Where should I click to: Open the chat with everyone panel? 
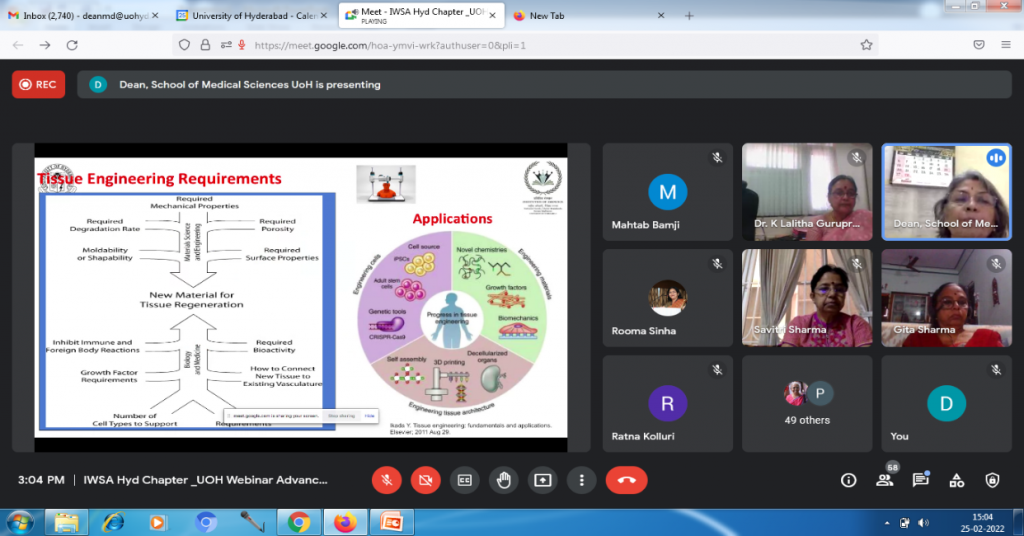pyautogui.click(x=920, y=480)
